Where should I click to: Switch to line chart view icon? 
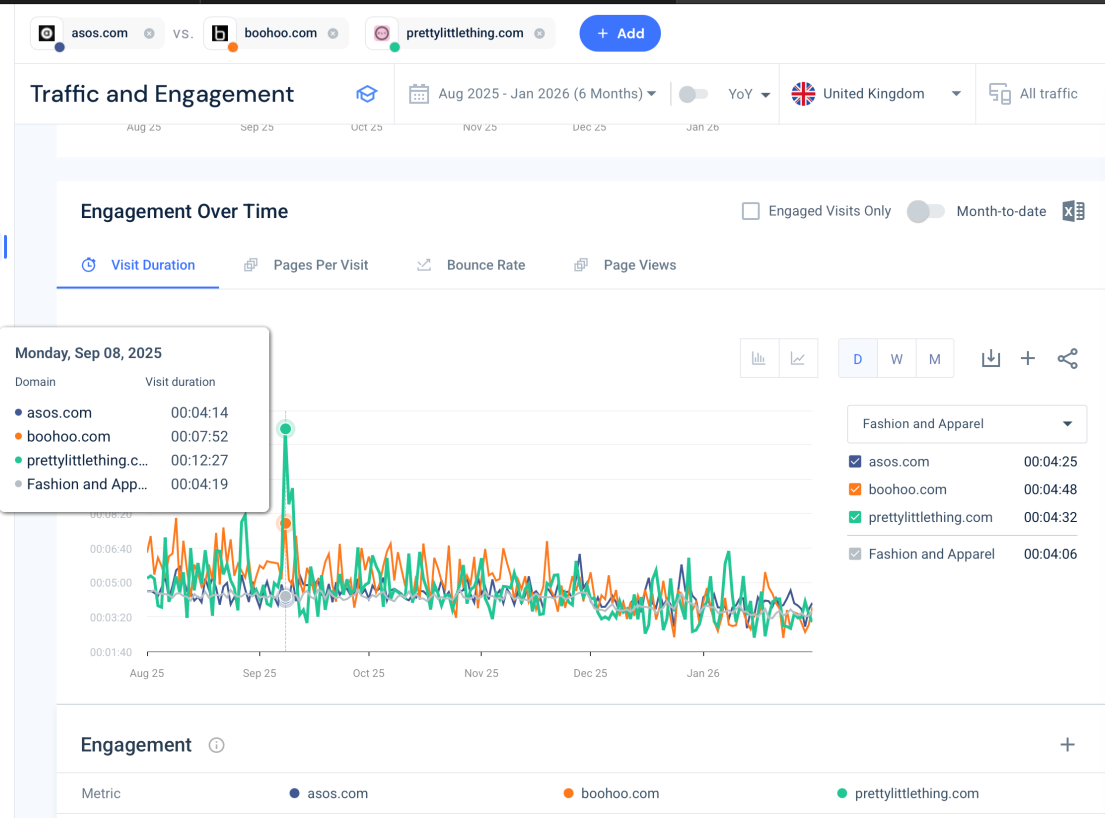point(798,359)
